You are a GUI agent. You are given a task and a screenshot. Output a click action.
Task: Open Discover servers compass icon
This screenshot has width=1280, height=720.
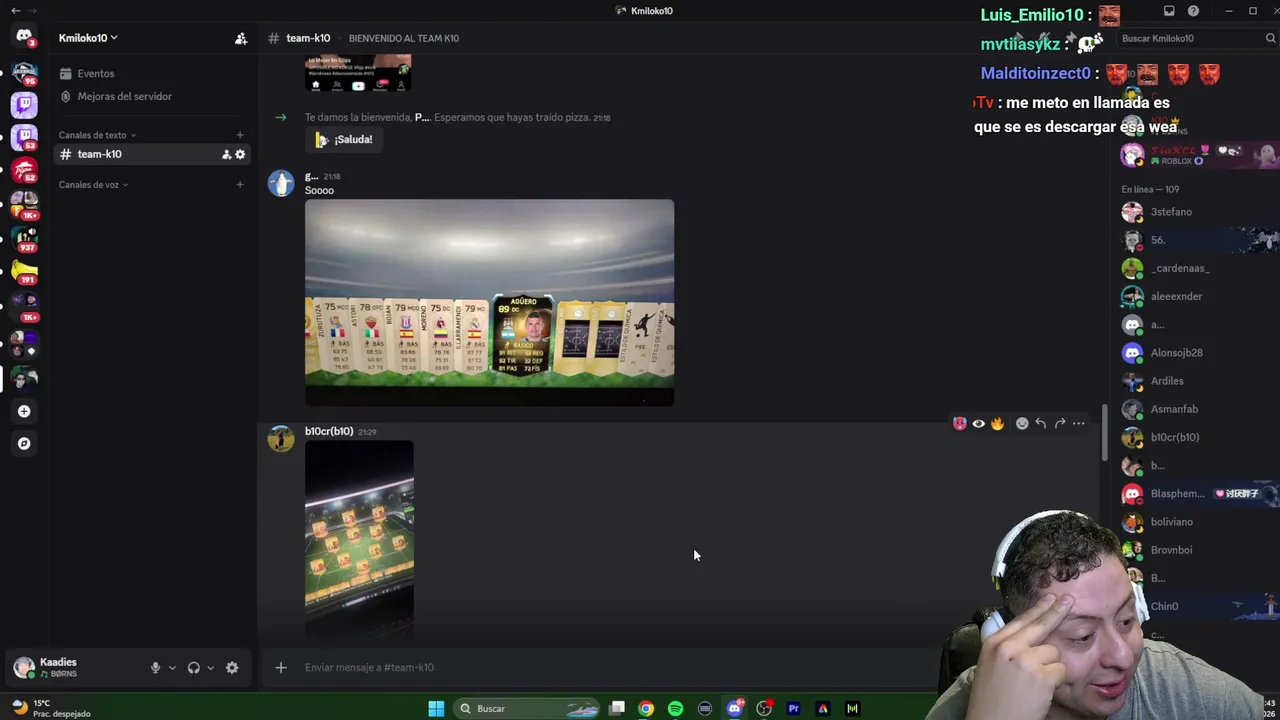tap(24, 443)
